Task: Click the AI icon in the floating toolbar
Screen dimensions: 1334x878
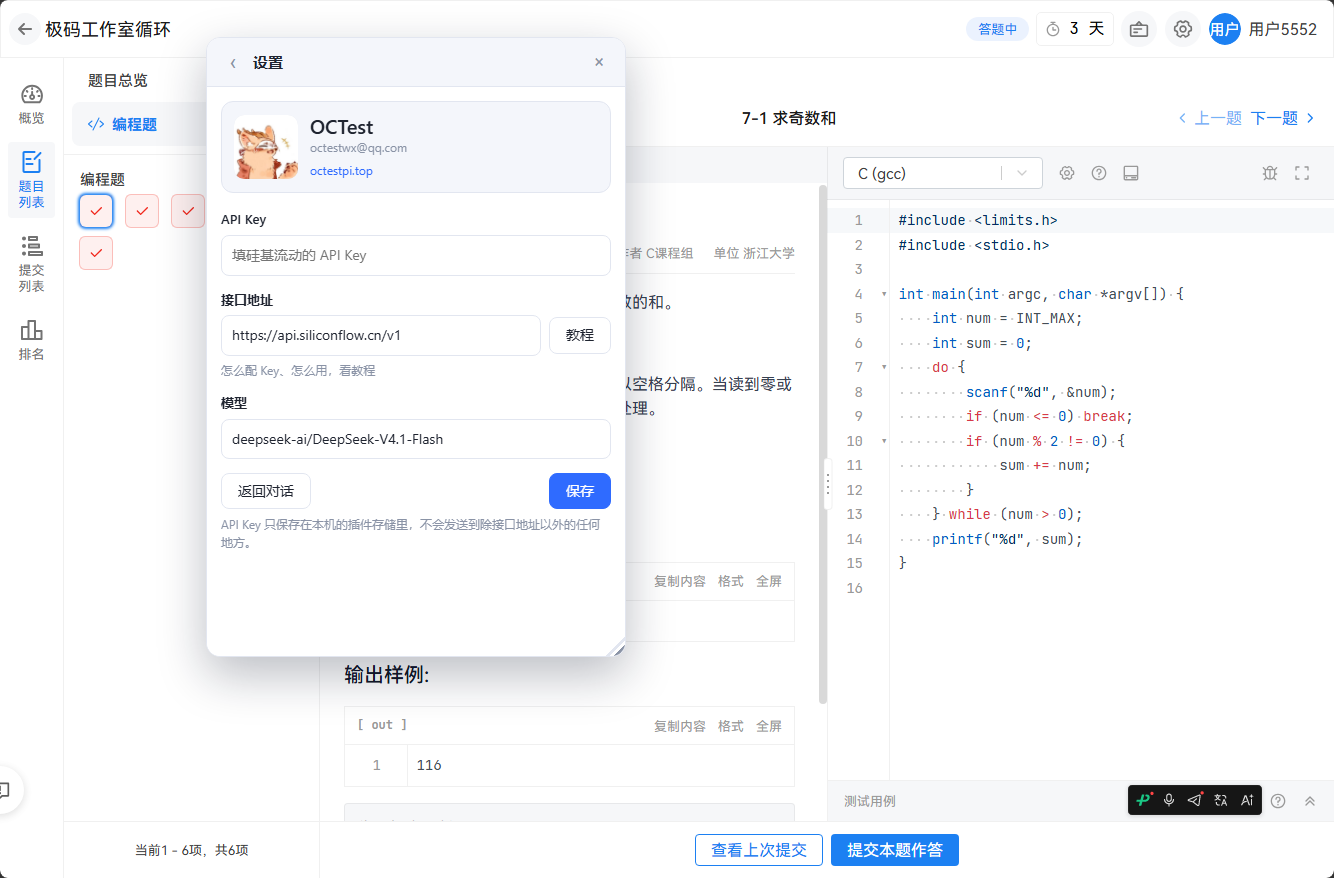Action: (x=1247, y=800)
